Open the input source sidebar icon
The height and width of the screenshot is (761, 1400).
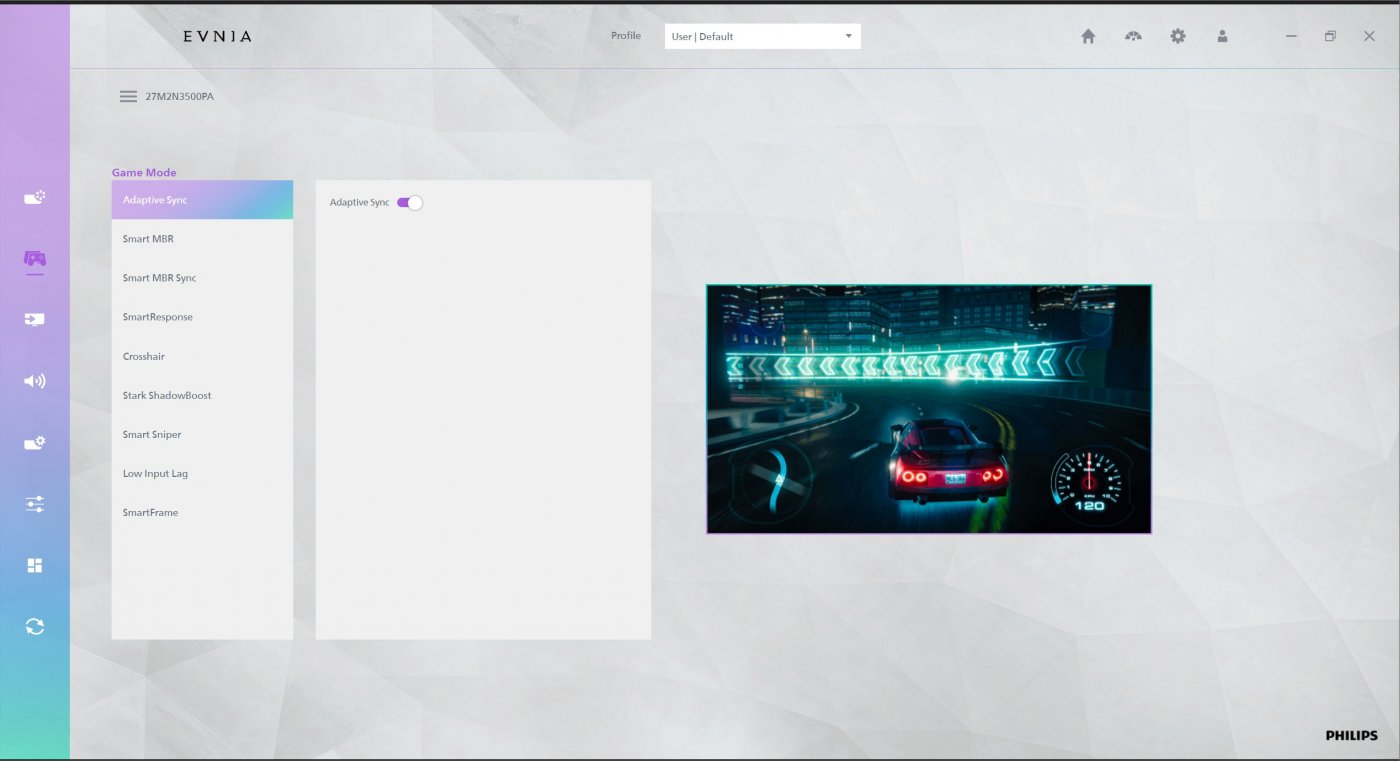[x=35, y=320]
